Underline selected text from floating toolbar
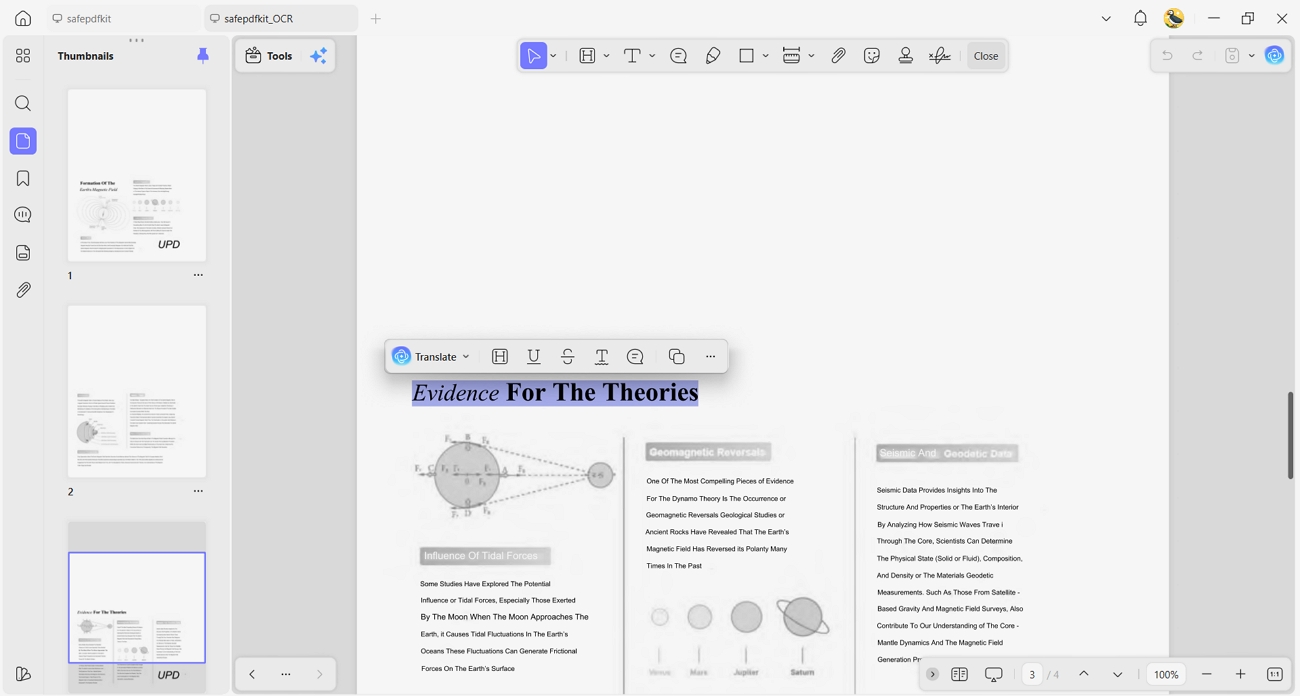This screenshot has height=696, width=1300. pos(534,357)
